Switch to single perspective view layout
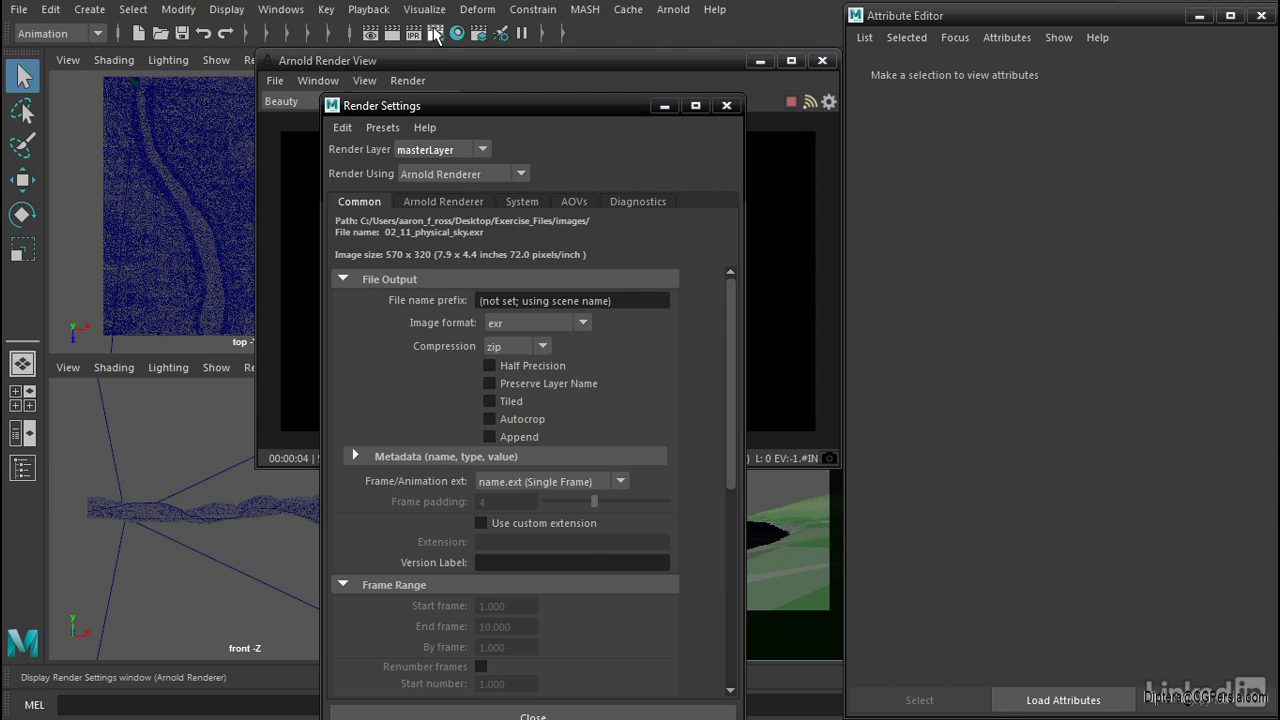Image resolution: width=1280 pixels, height=720 pixels. [x=23, y=363]
